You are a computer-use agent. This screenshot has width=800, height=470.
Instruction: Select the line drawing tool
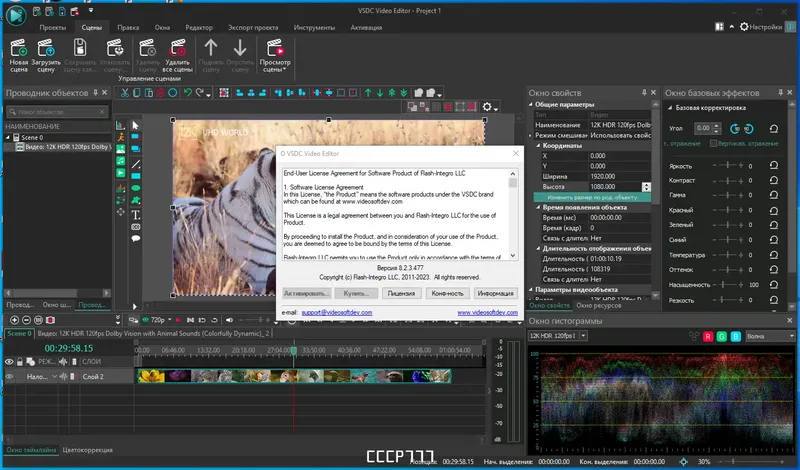pyautogui.click(x=136, y=164)
